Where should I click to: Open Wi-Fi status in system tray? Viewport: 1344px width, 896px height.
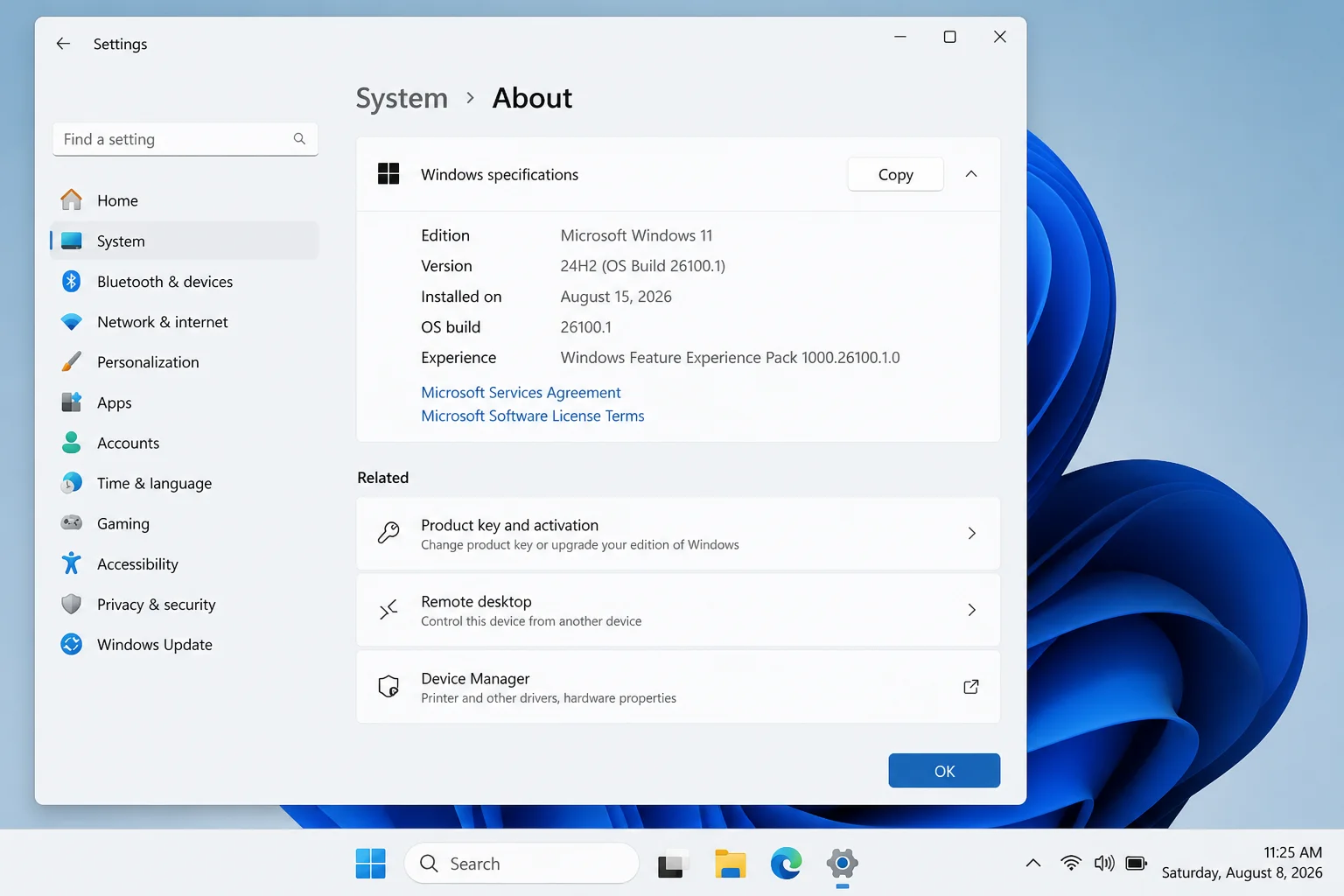(1070, 864)
